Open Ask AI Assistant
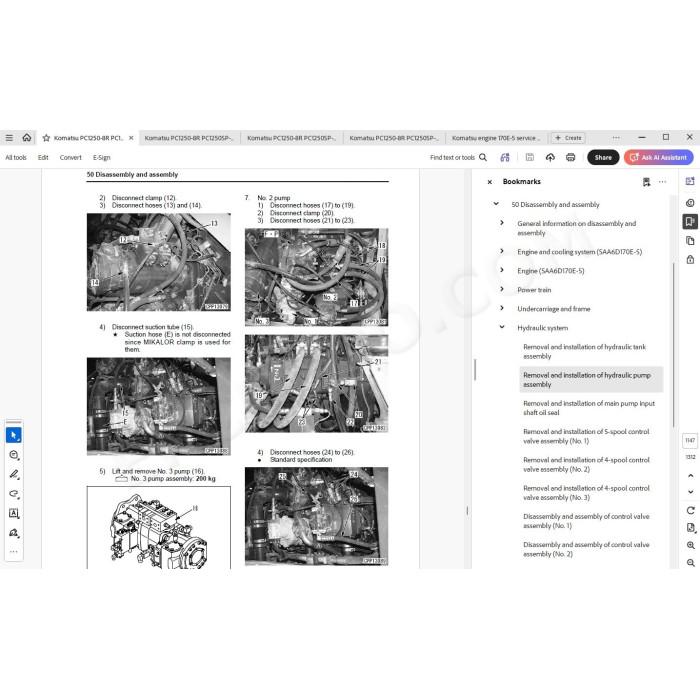700x700 pixels. pos(659,157)
